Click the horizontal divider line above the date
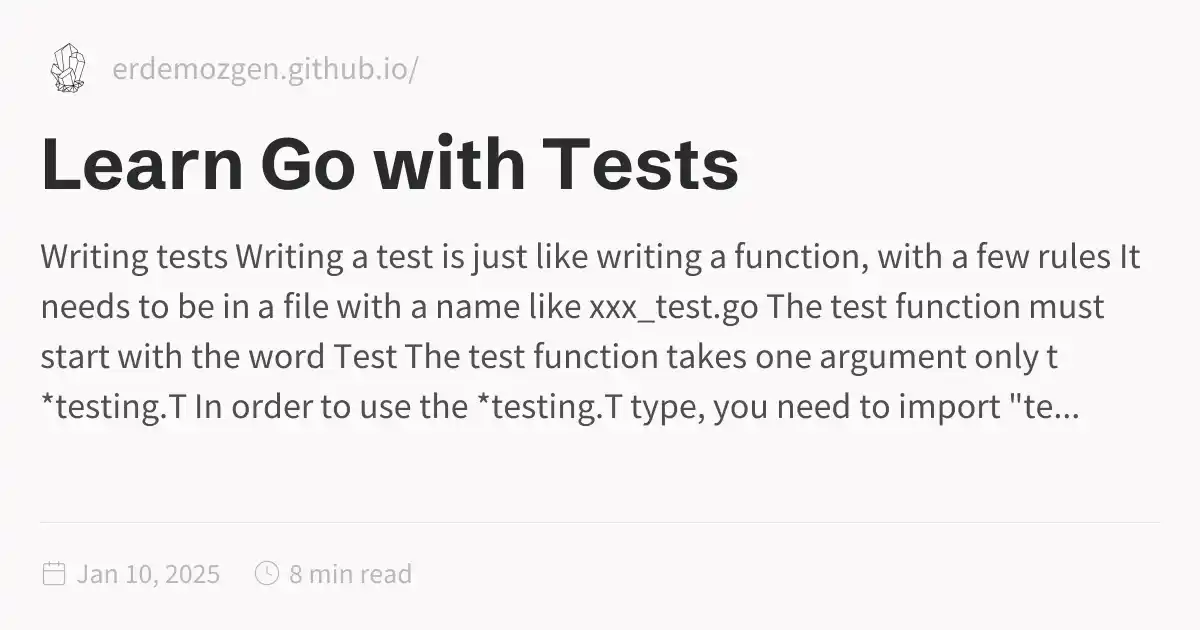Image resolution: width=1200 pixels, height=630 pixels. point(600,522)
